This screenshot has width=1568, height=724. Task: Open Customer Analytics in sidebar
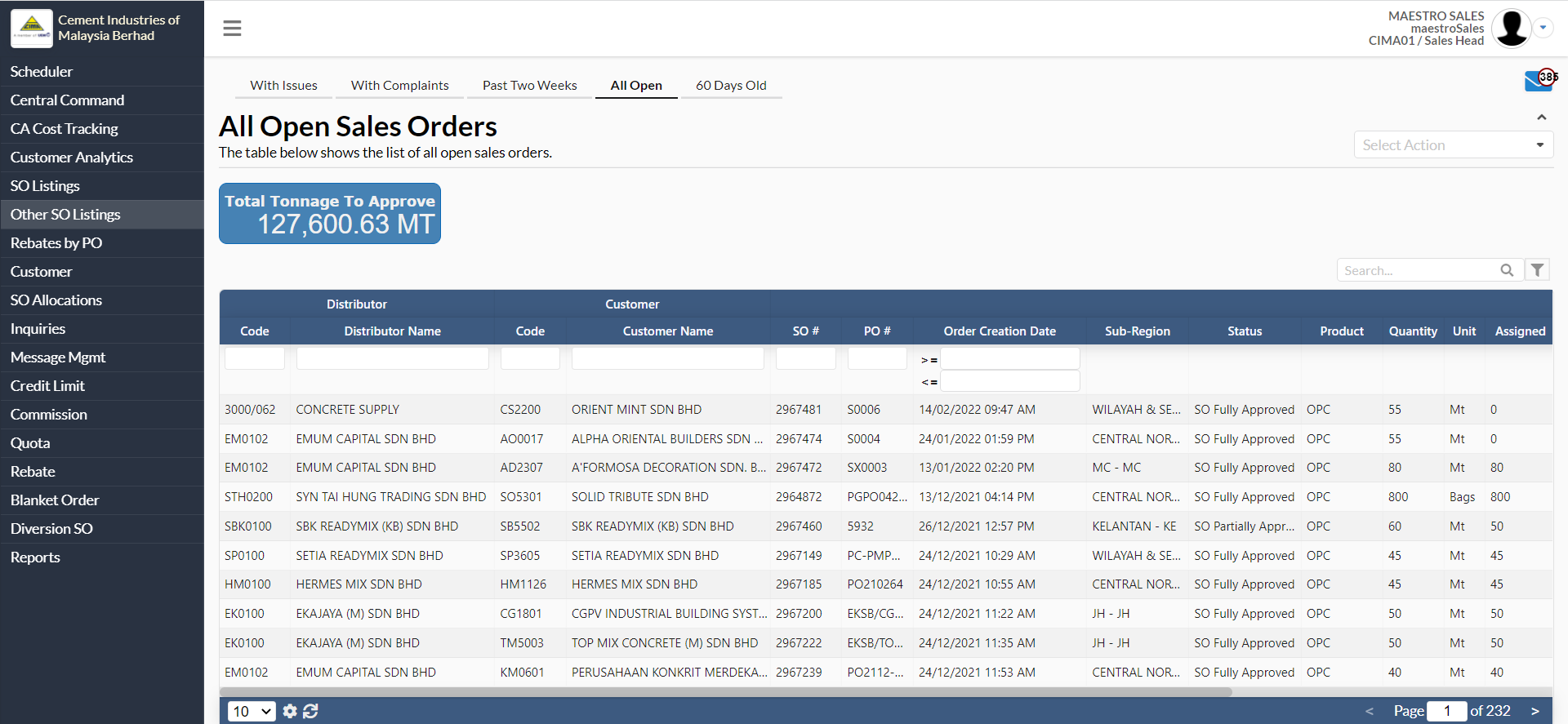tap(102, 158)
